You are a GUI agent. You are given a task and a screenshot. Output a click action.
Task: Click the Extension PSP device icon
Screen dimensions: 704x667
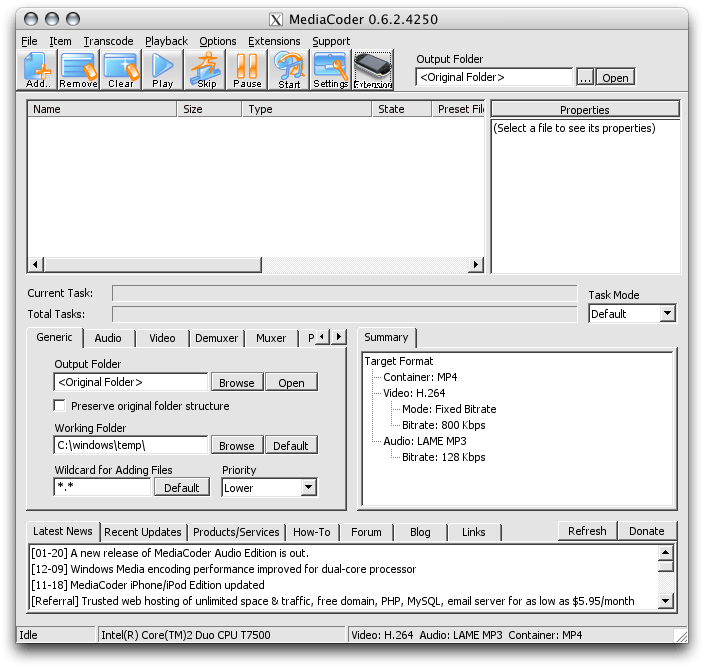[x=373, y=70]
